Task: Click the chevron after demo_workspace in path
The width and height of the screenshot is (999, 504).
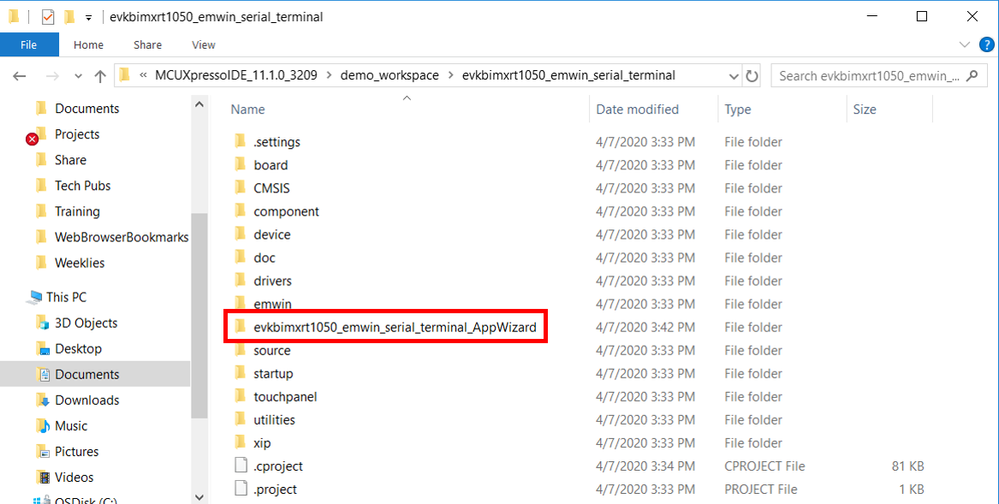Action: click(450, 75)
